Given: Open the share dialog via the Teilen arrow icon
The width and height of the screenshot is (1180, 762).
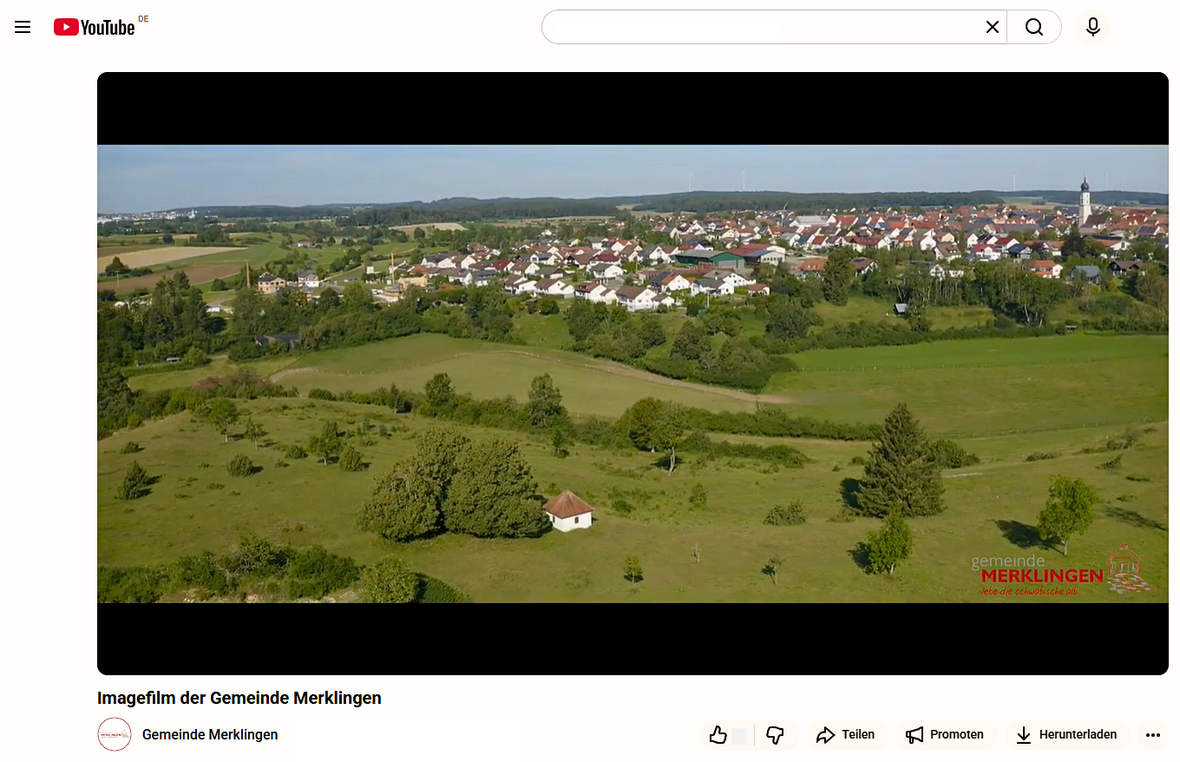Looking at the screenshot, I should pos(827,734).
